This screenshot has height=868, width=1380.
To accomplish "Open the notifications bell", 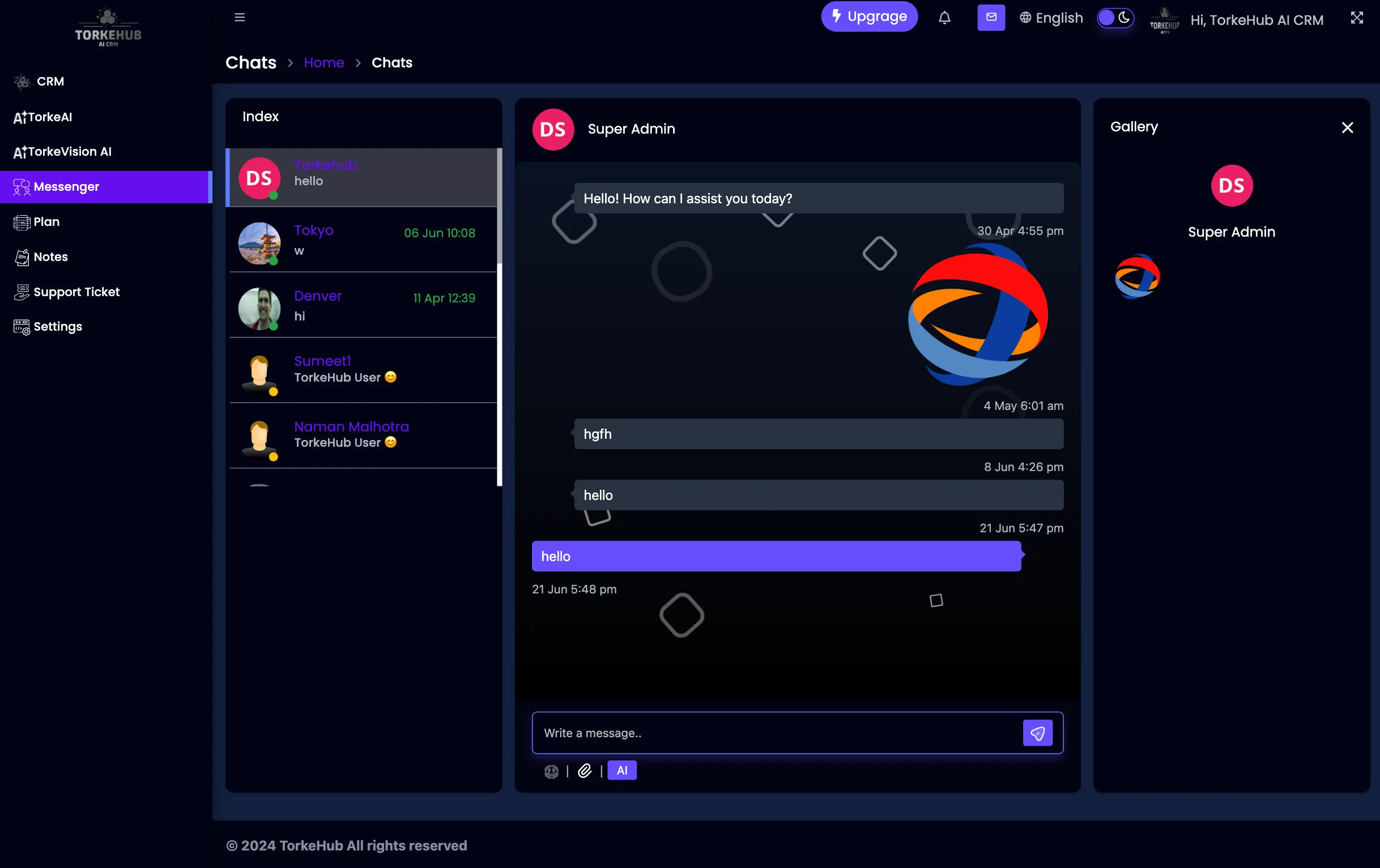I will 944,18.
